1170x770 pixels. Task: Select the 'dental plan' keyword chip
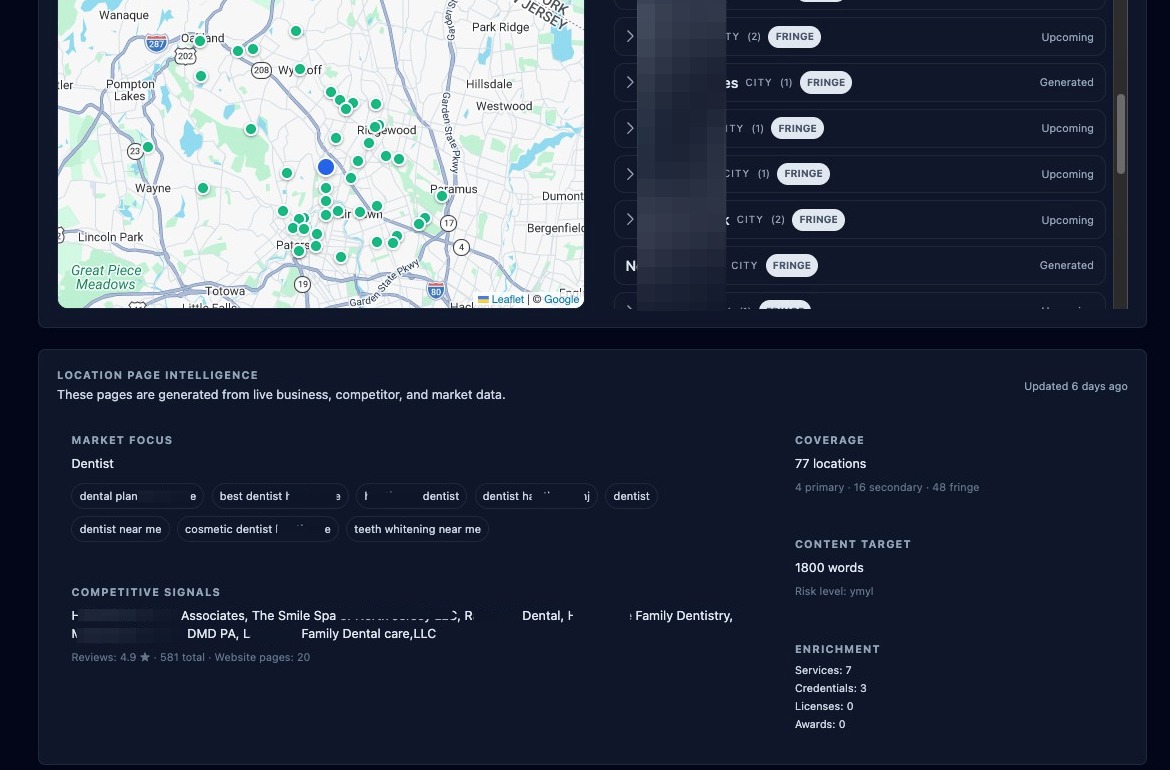(137, 496)
